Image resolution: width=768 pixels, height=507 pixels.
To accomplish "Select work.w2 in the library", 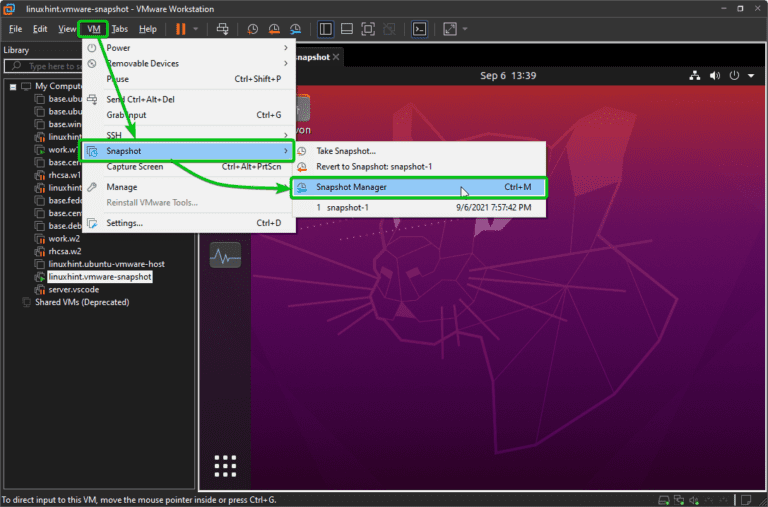I will point(64,239).
